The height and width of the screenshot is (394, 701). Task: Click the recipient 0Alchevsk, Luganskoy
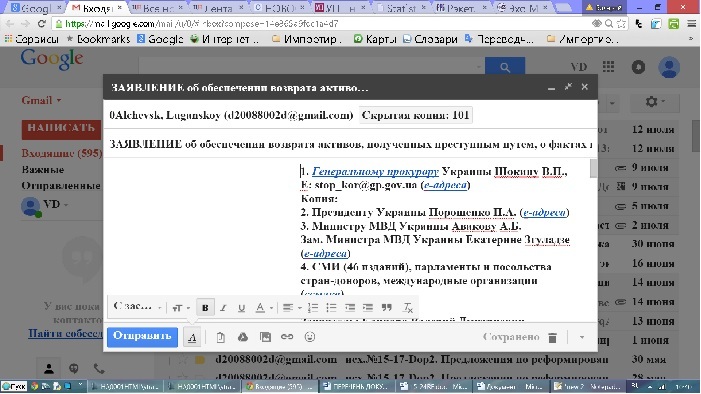coord(231,115)
